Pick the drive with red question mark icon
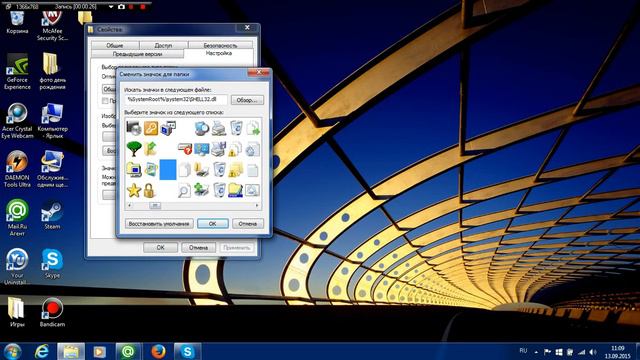640x360 pixels. point(185,149)
